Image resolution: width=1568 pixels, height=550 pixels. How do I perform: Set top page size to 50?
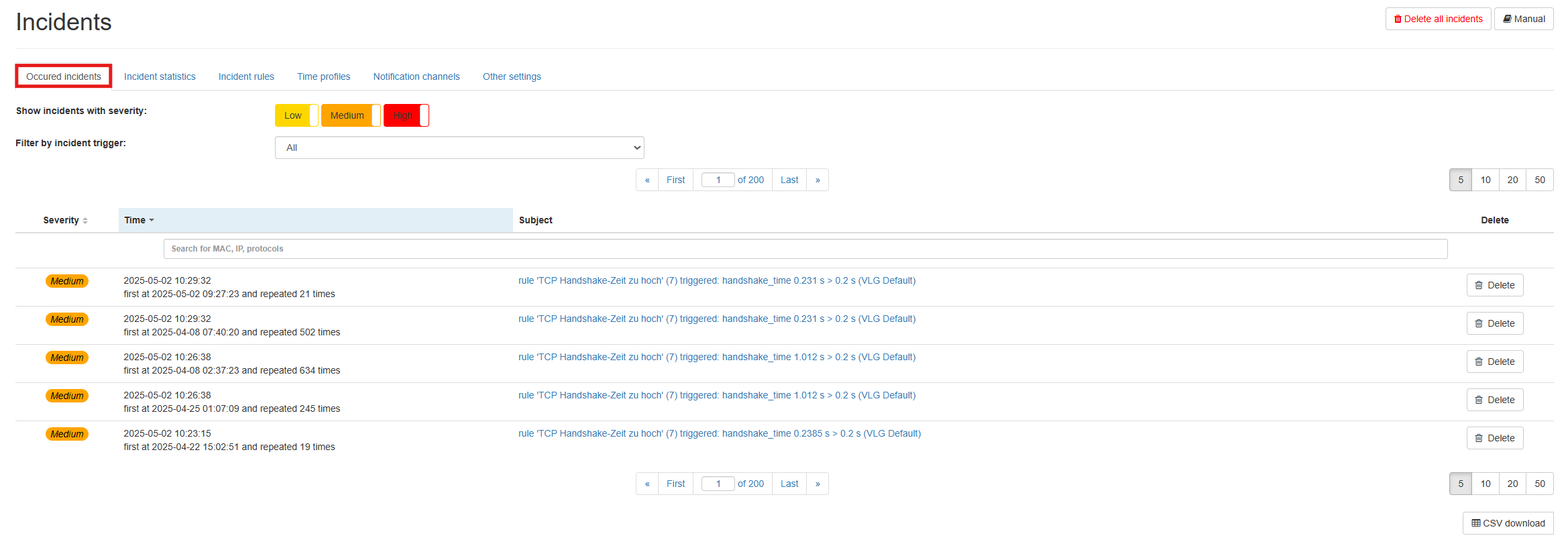pos(1540,180)
